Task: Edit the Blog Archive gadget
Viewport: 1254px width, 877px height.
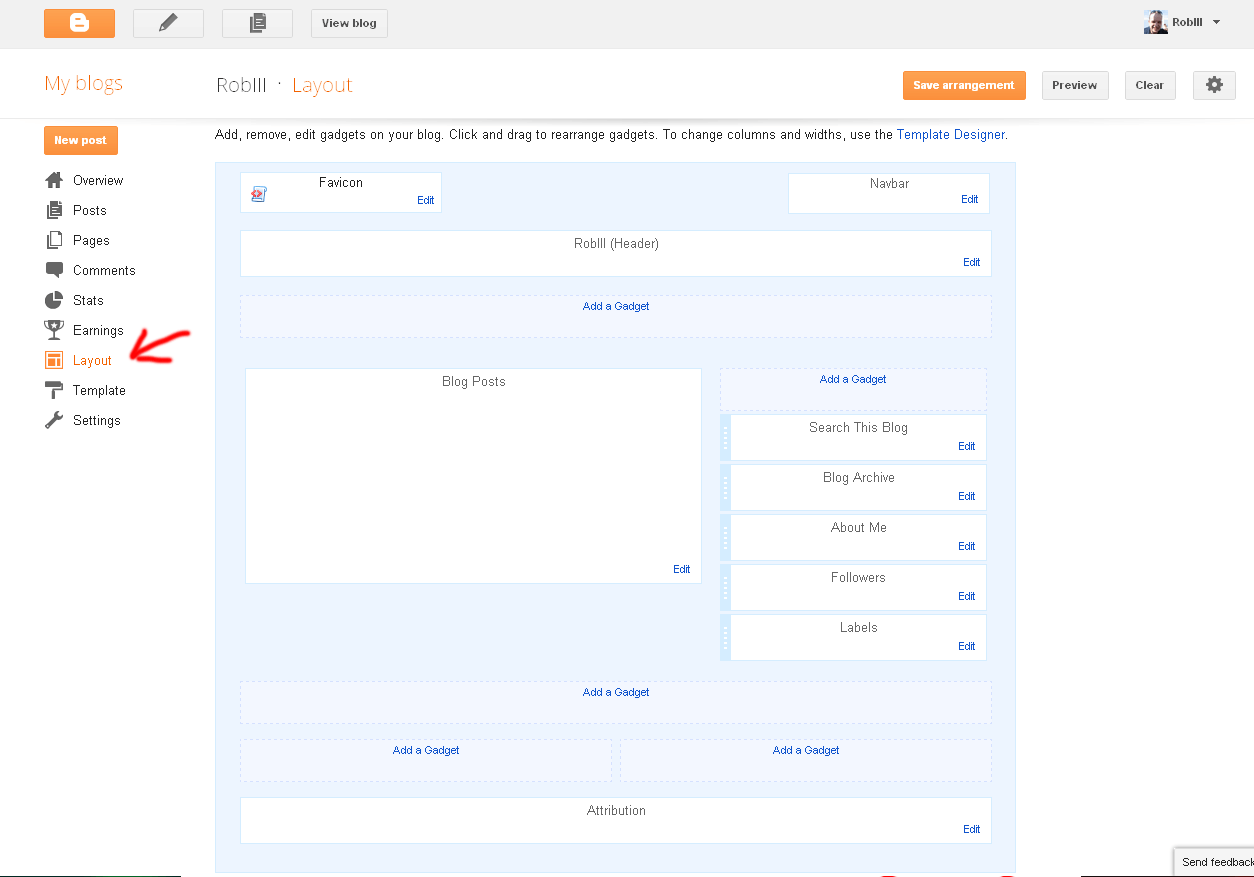Action: click(966, 496)
